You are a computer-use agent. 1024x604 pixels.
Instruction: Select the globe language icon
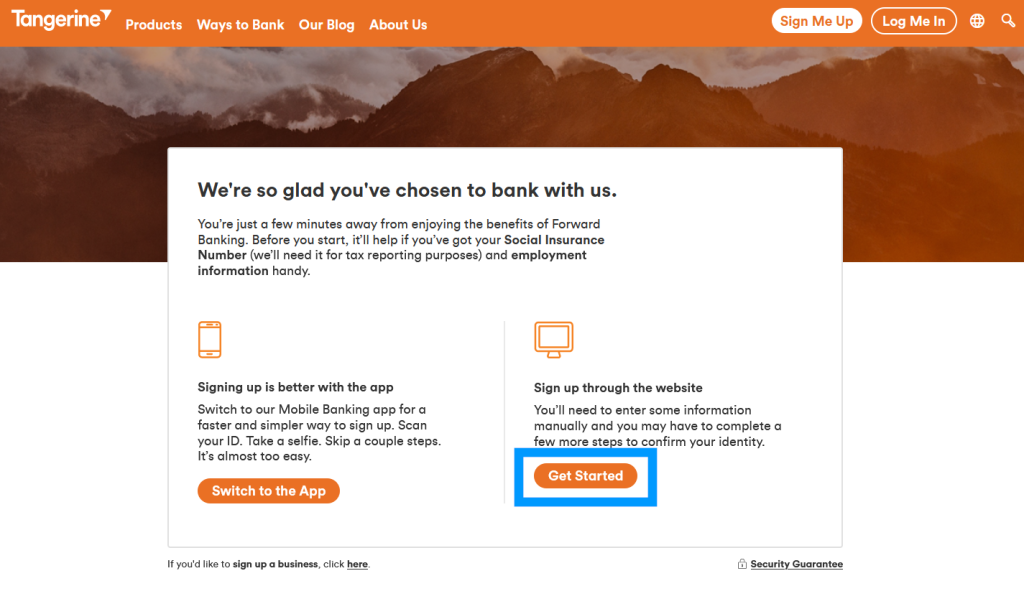tap(976, 20)
